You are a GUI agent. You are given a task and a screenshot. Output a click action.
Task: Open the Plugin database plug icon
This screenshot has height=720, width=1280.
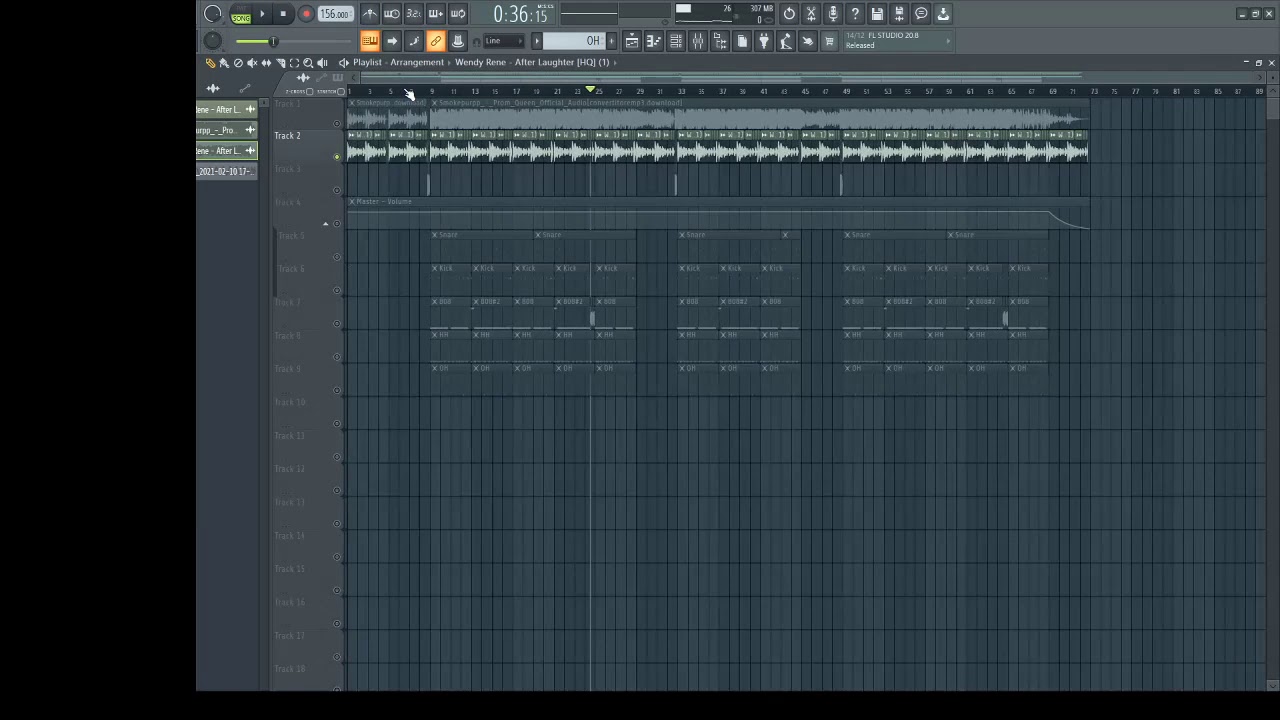pos(764,41)
